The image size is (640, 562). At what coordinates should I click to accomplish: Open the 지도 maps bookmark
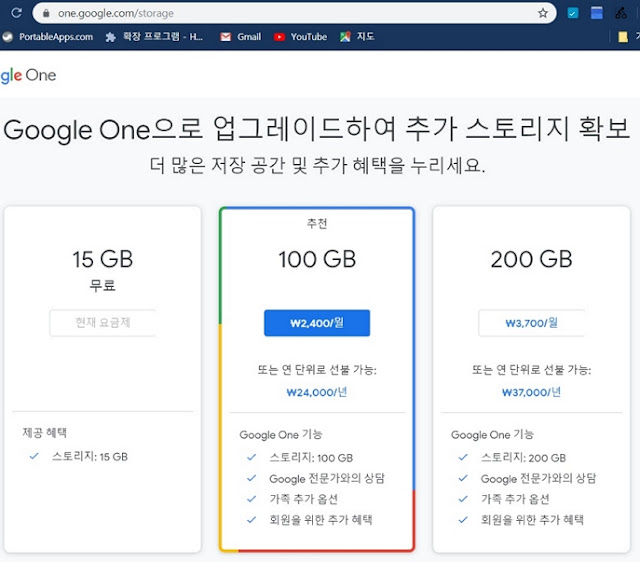coord(357,37)
